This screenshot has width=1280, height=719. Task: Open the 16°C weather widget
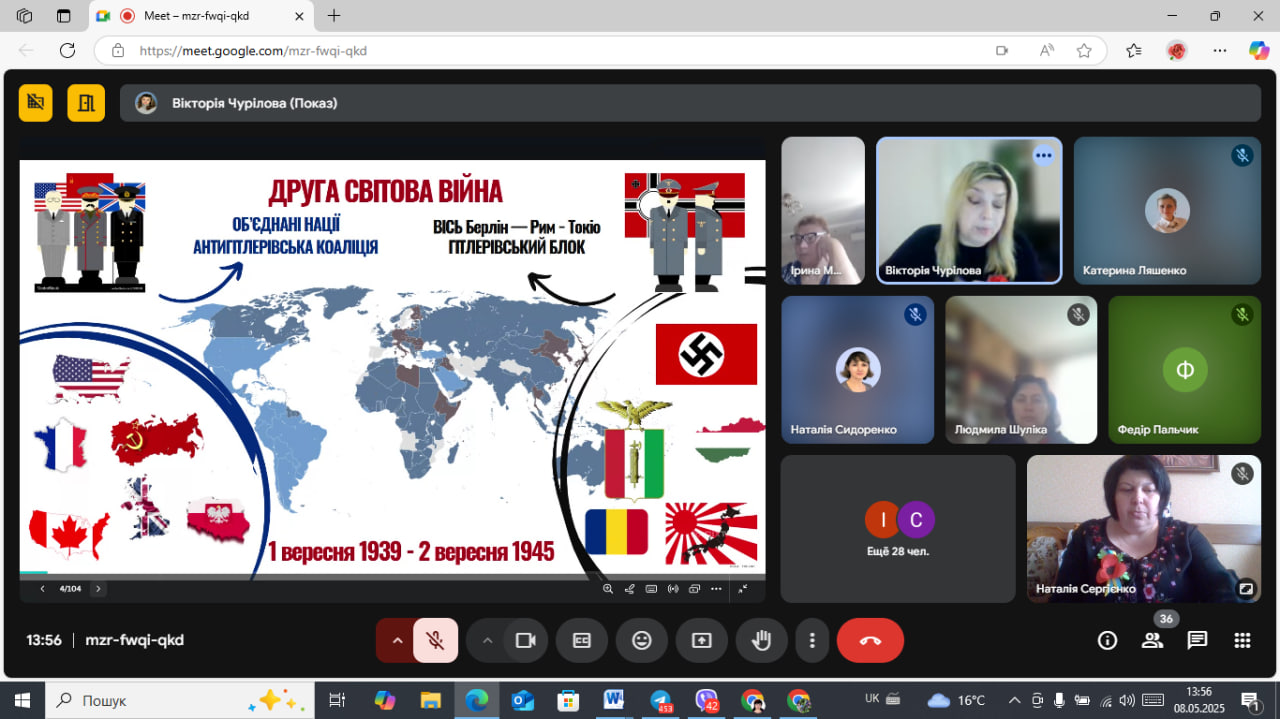click(956, 700)
